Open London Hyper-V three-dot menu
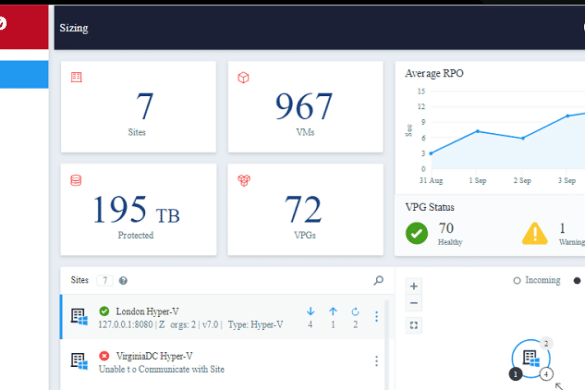Image resolution: width=585 pixels, height=390 pixels. click(376, 316)
